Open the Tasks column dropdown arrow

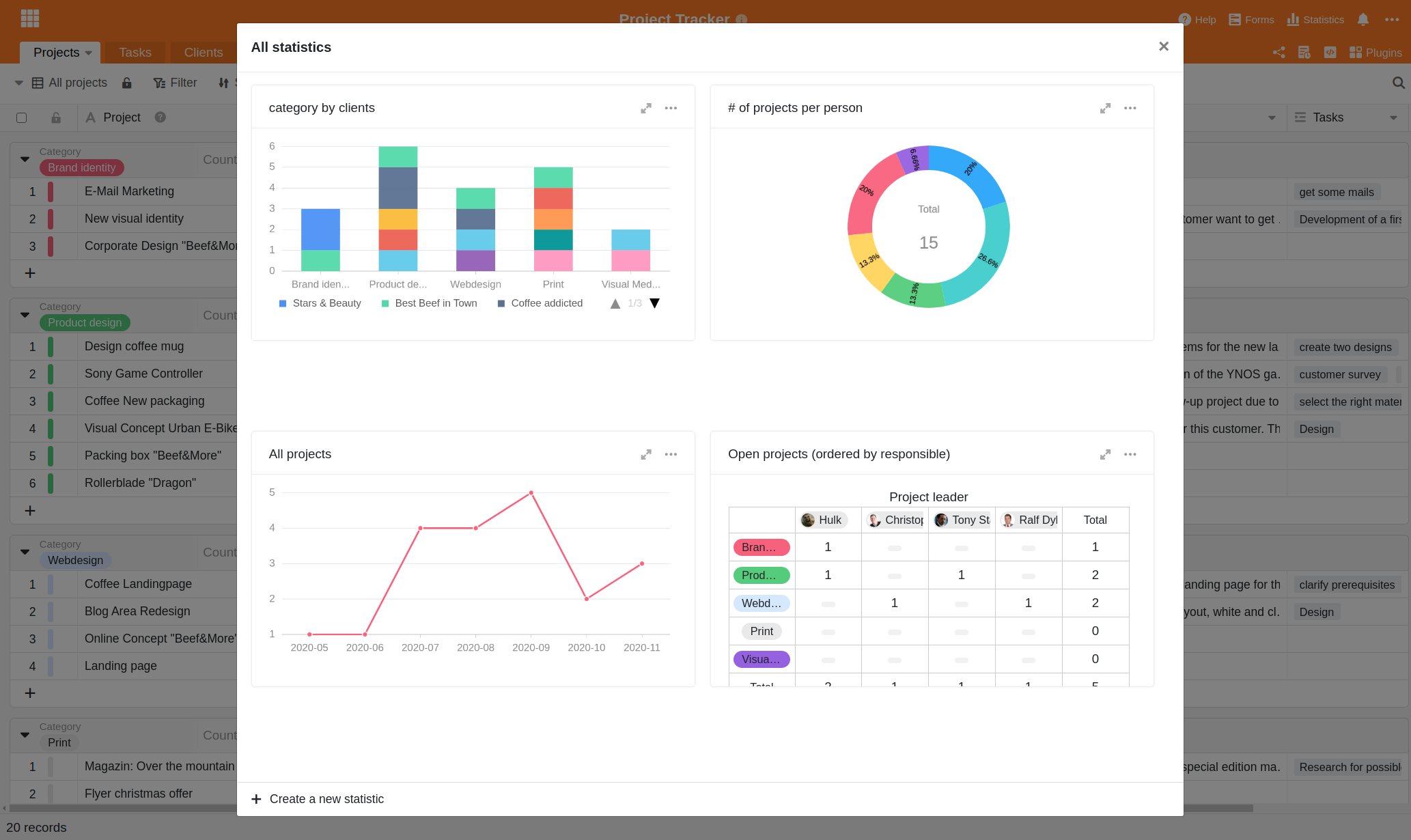coord(1393,118)
